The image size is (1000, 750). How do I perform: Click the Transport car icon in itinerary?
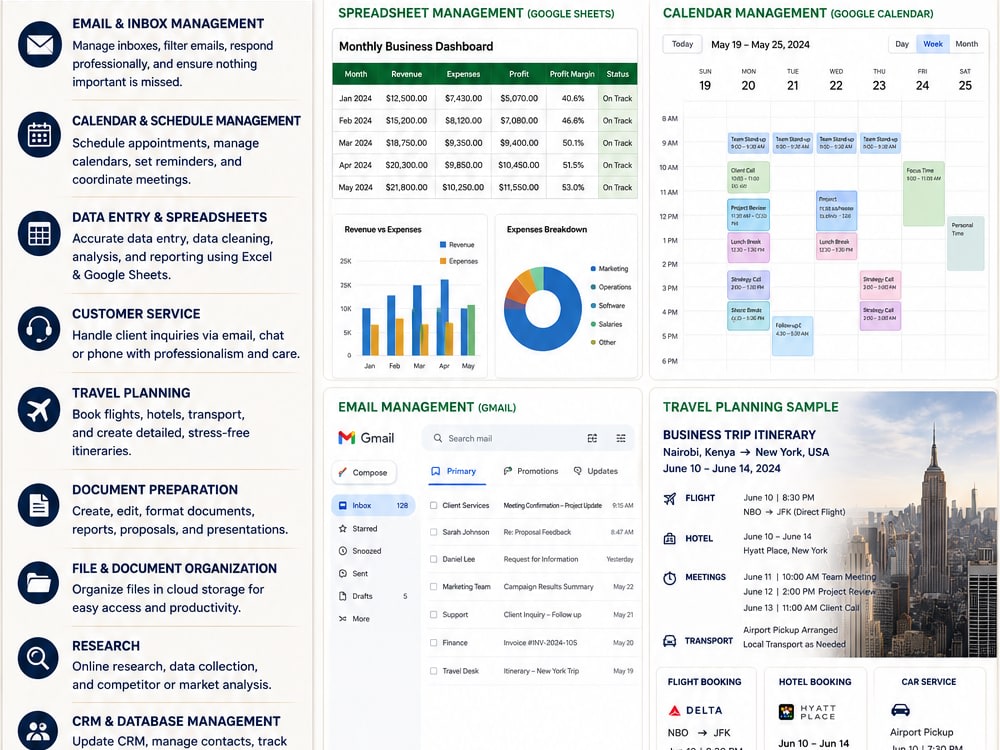pos(670,641)
